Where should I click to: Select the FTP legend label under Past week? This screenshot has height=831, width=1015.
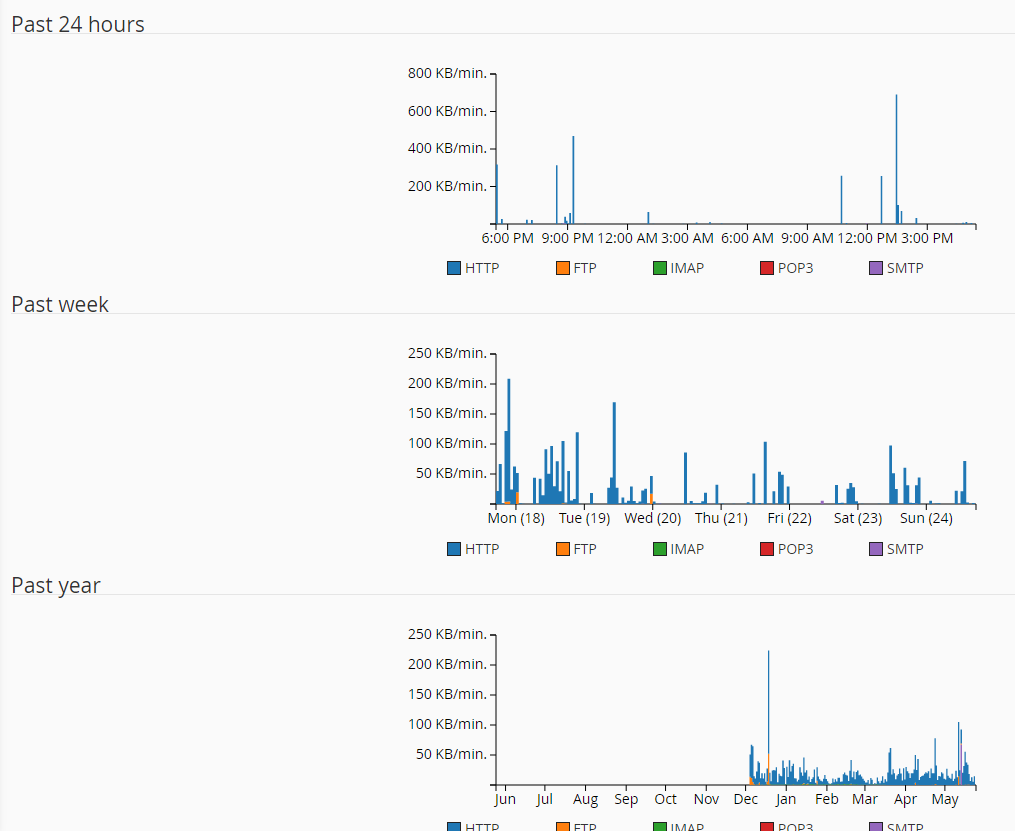pos(584,549)
